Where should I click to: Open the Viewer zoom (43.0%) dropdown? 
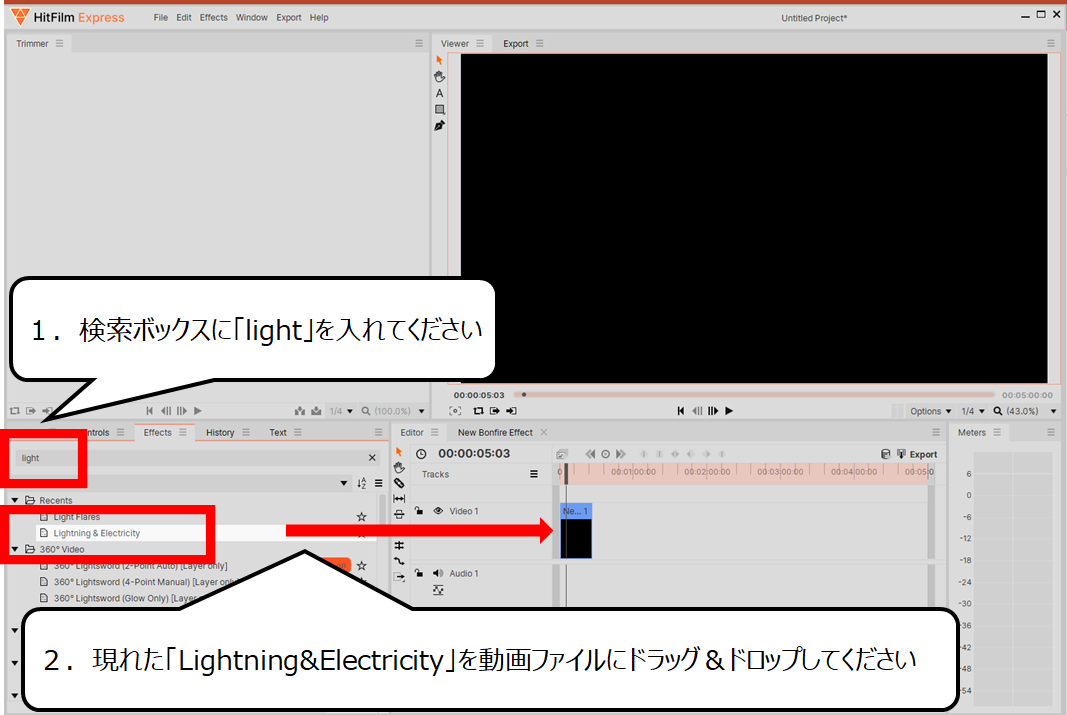pos(1025,411)
